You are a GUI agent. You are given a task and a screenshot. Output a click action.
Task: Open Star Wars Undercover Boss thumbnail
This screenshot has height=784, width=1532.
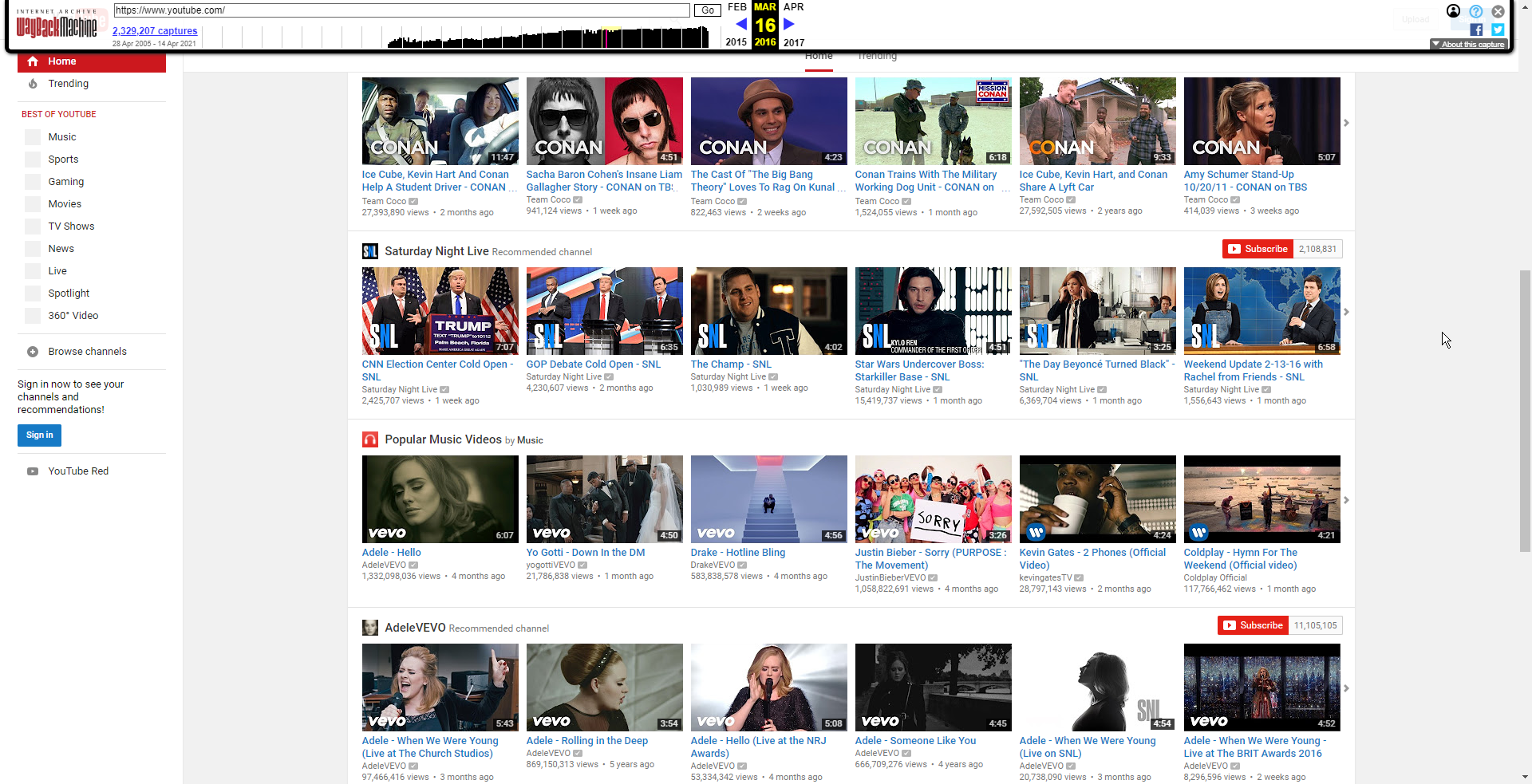tap(934, 311)
